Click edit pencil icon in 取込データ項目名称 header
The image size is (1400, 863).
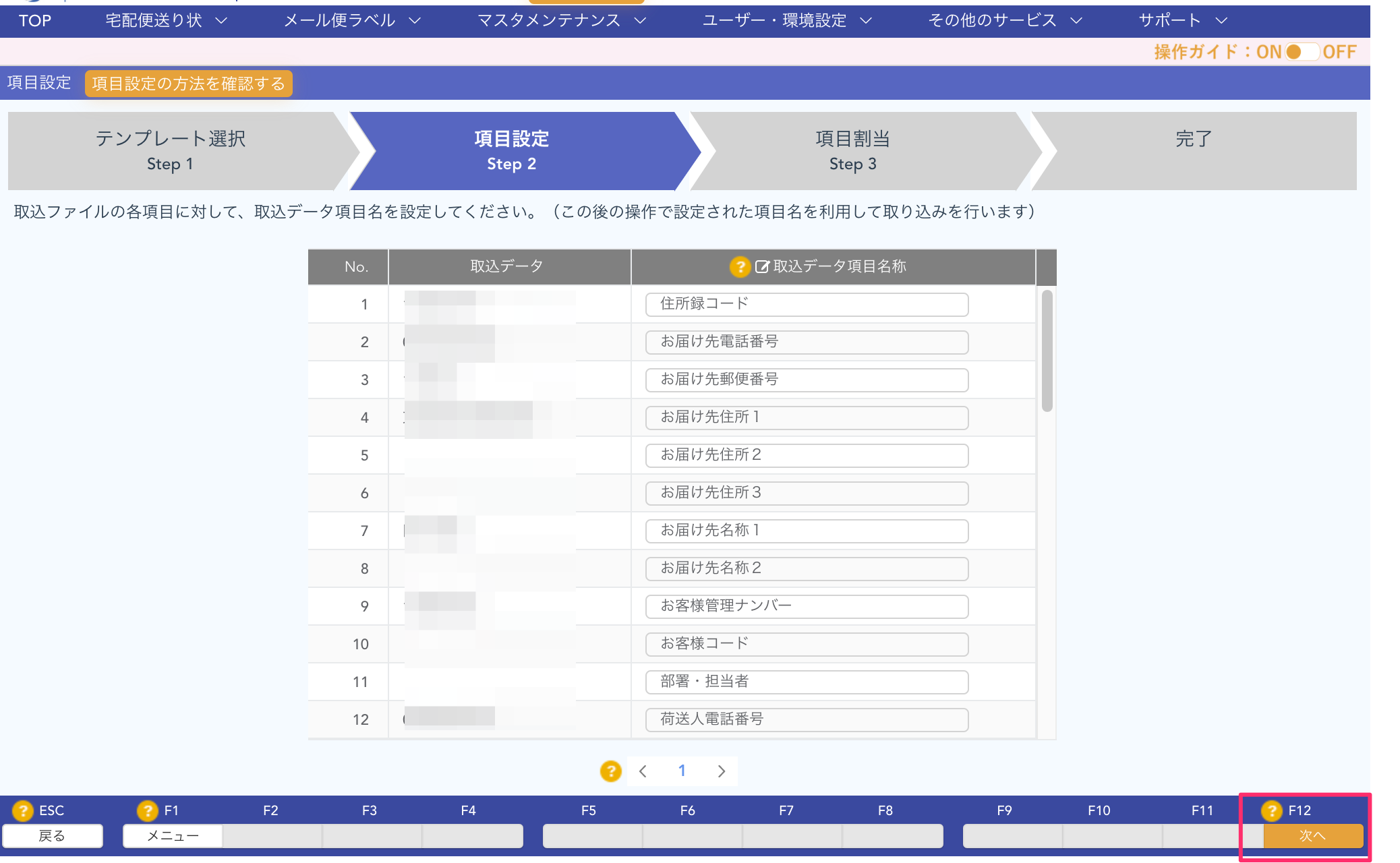[x=762, y=267]
